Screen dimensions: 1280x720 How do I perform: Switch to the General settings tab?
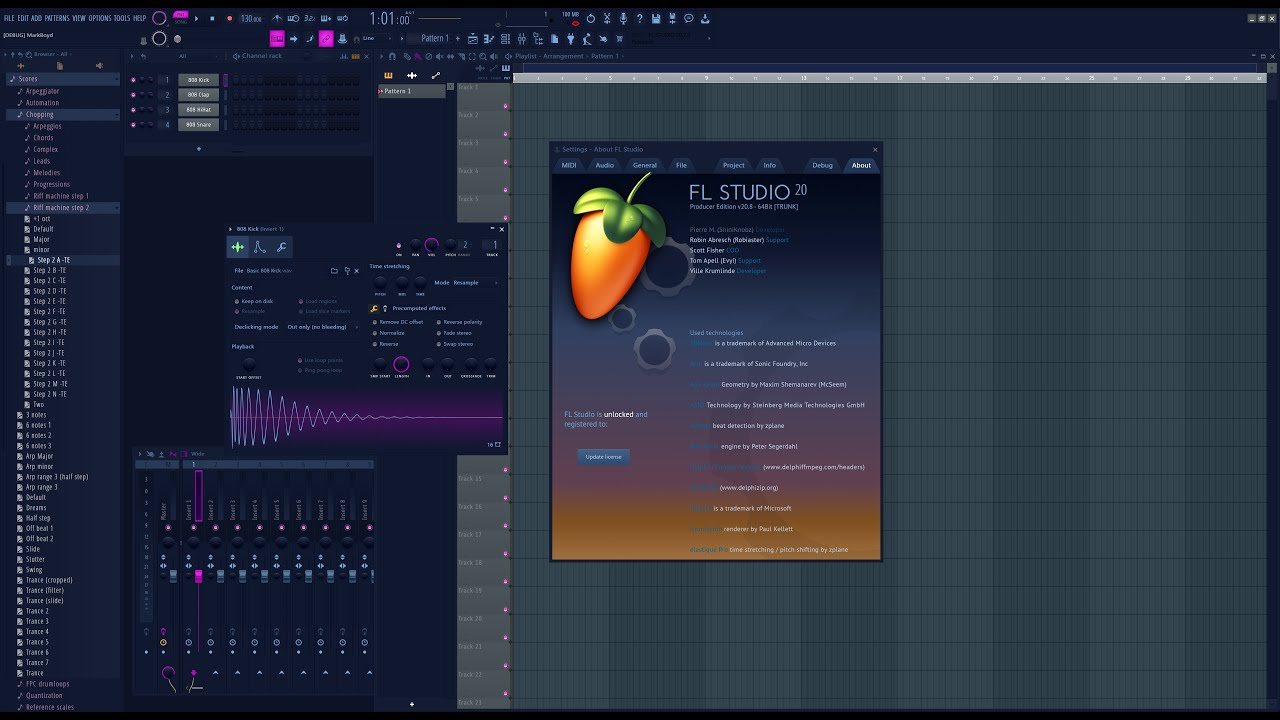pos(645,165)
